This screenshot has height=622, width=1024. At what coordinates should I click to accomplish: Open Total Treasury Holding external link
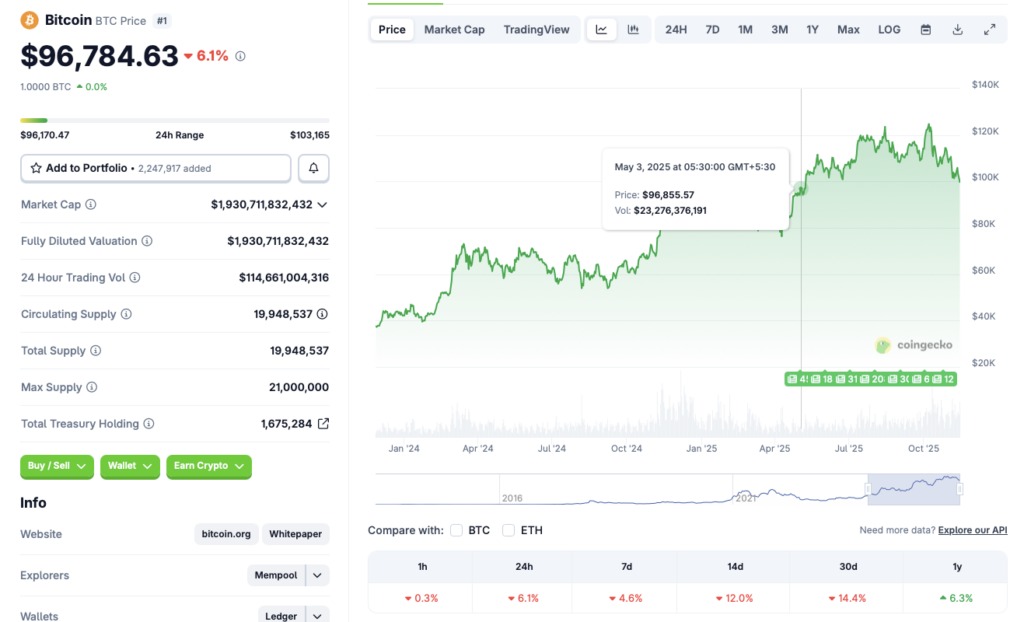322,423
